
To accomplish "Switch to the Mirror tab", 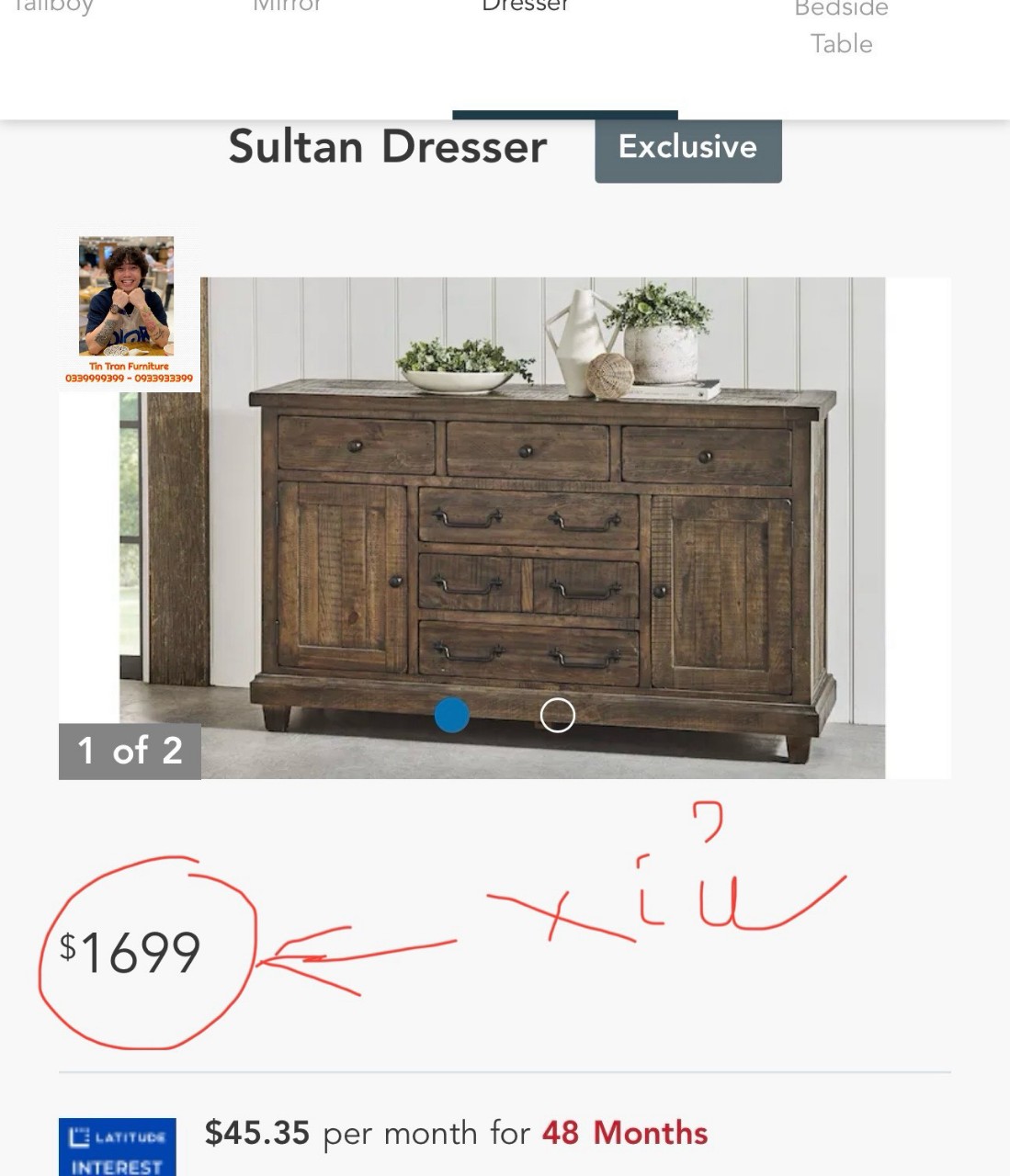I will pyautogui.click(x=288, y=6).
